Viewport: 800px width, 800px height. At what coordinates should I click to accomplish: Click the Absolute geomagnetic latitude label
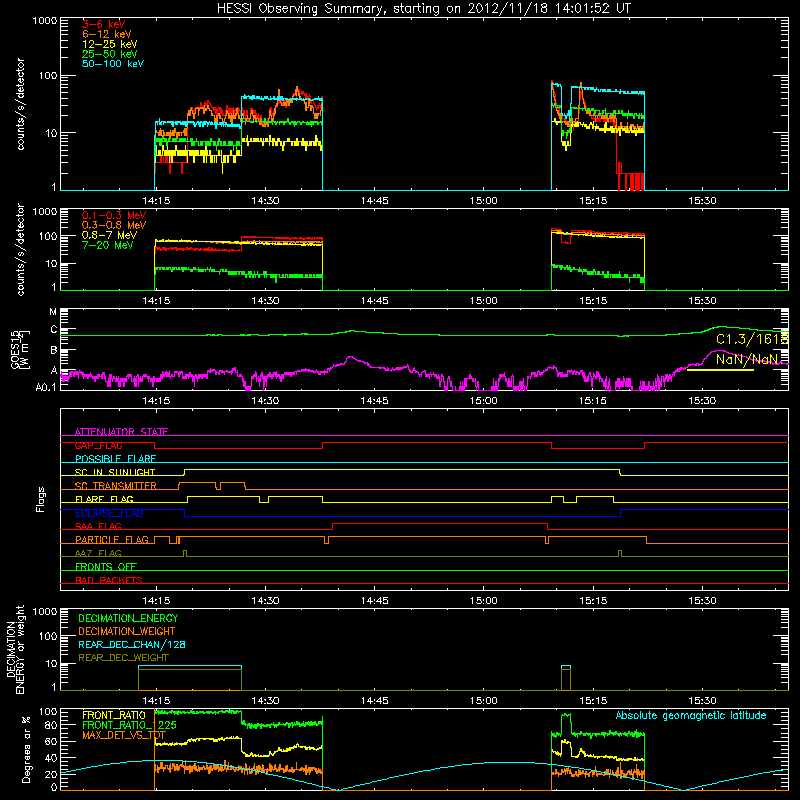click(x=691, y=716)
